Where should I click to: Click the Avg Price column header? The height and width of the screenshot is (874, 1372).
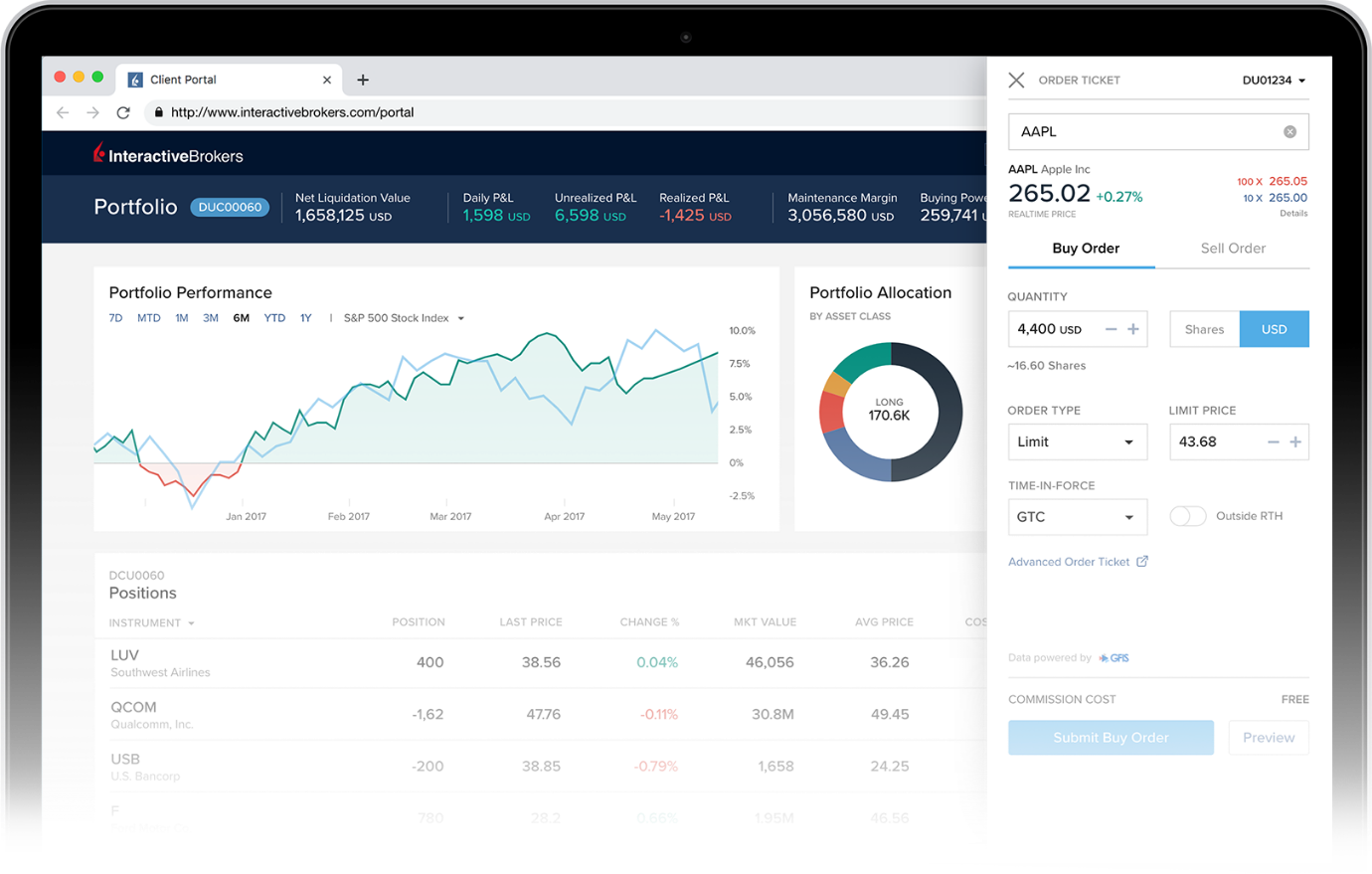click(x=884, y=622)
